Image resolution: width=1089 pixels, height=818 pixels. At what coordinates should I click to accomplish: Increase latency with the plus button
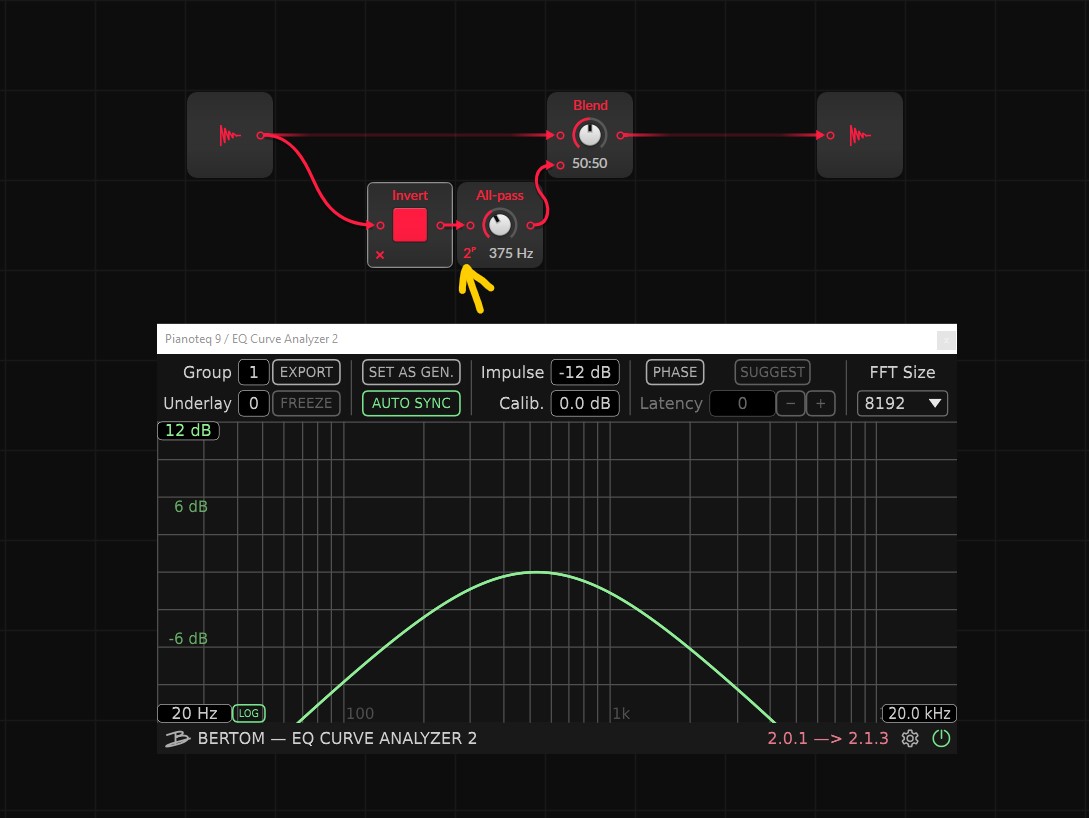(820, 403)
